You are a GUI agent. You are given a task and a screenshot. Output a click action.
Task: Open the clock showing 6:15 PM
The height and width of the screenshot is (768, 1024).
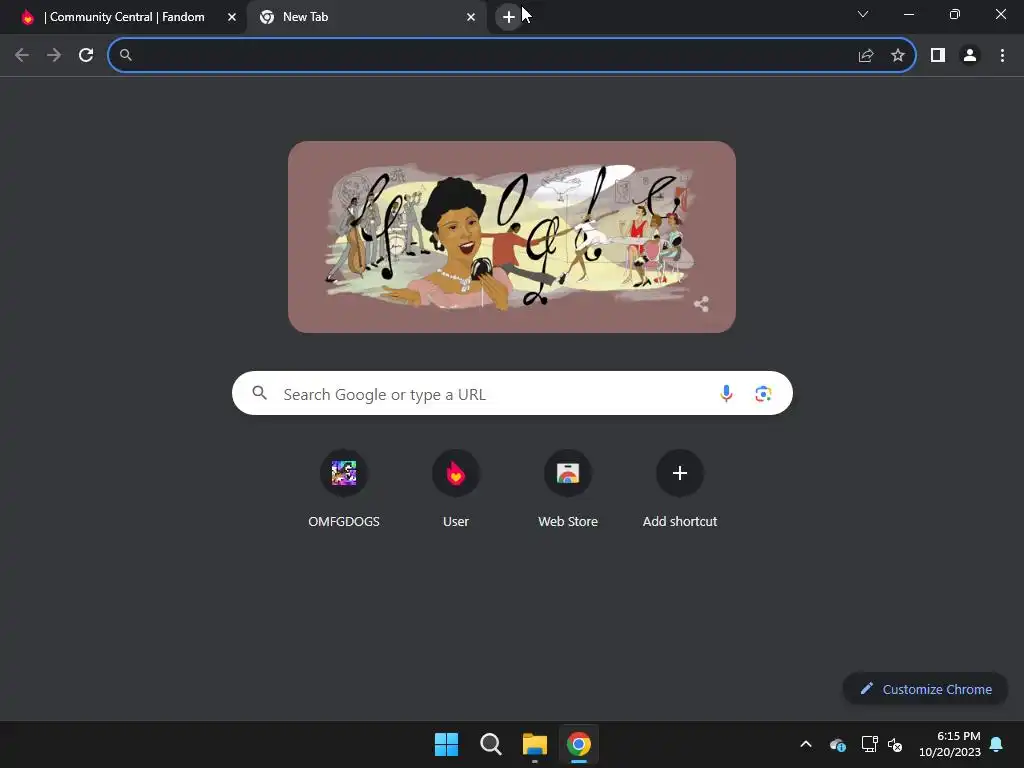[950, 744]
